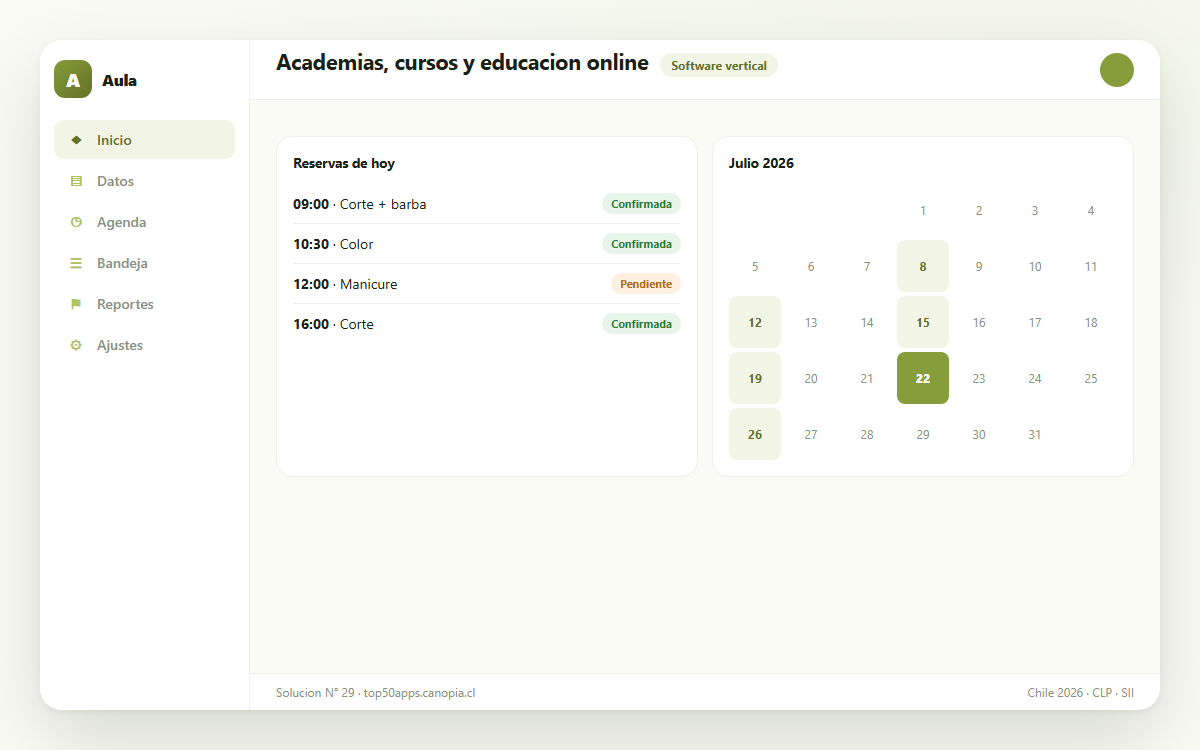Click the Aula brand name
The height and width of the screenshot is (750, 1200).
pyautogui.click(x=119, y=80)
